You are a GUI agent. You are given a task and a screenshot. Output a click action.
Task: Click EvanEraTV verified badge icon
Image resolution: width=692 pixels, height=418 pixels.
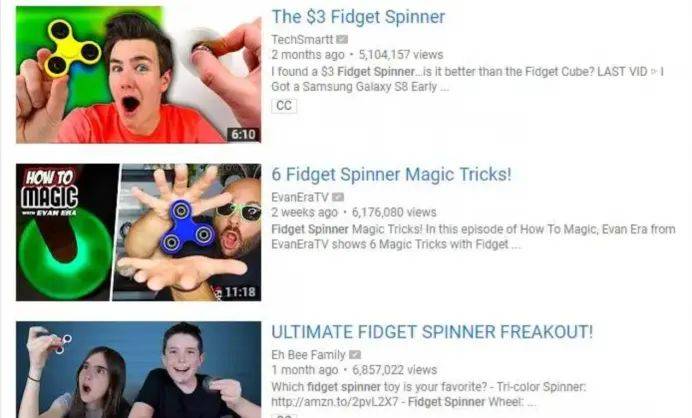click(338, 197)
